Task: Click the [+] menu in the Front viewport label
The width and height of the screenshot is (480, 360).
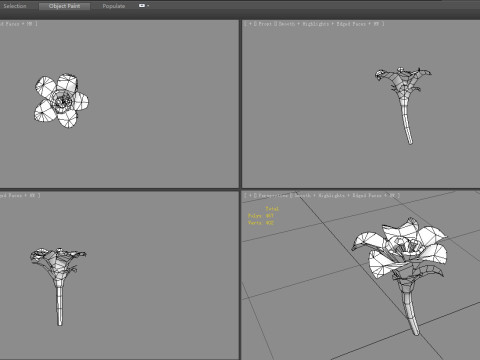Action: pos(250,24)
